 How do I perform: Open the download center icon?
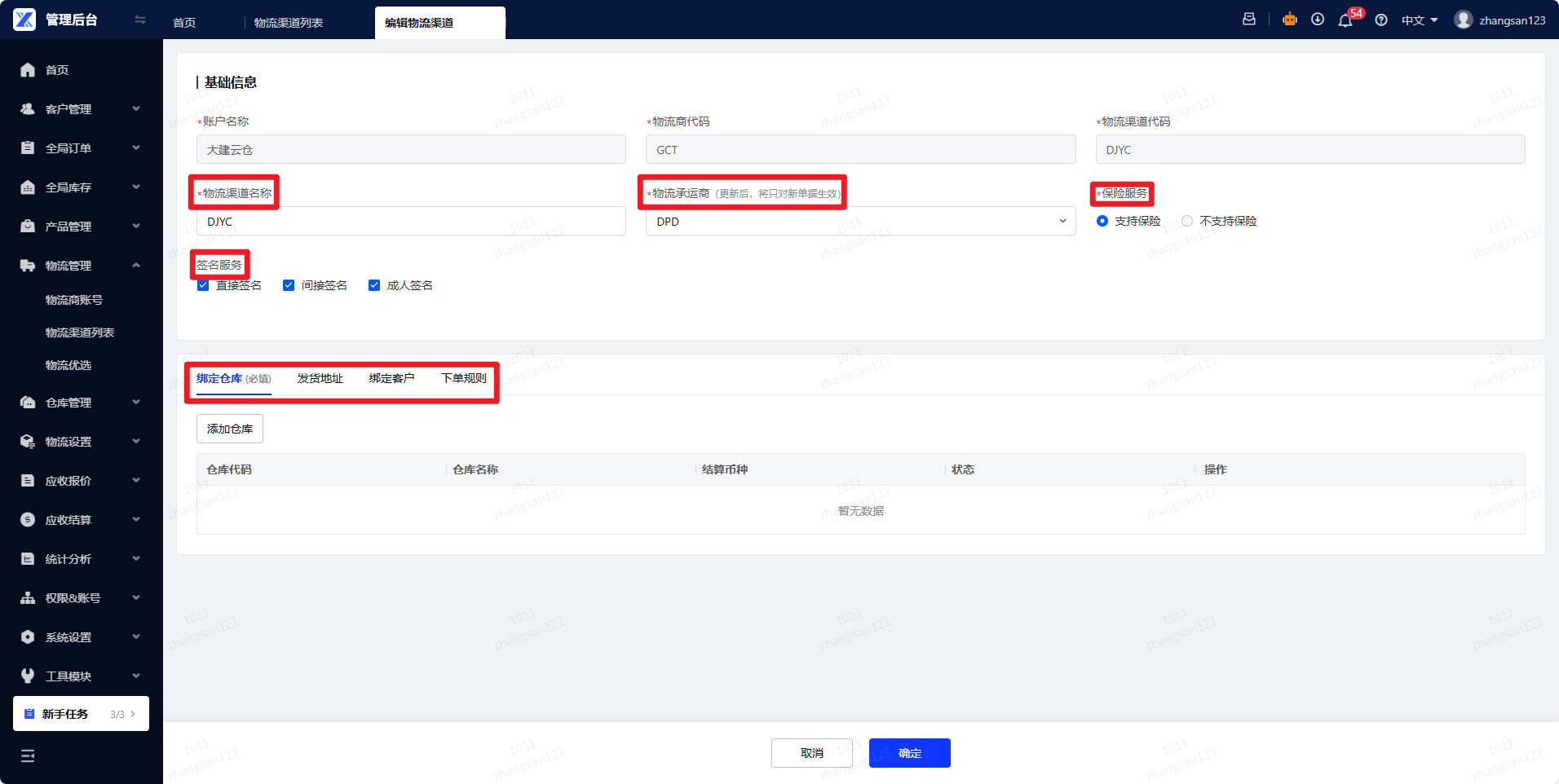tap(1318, 20)
